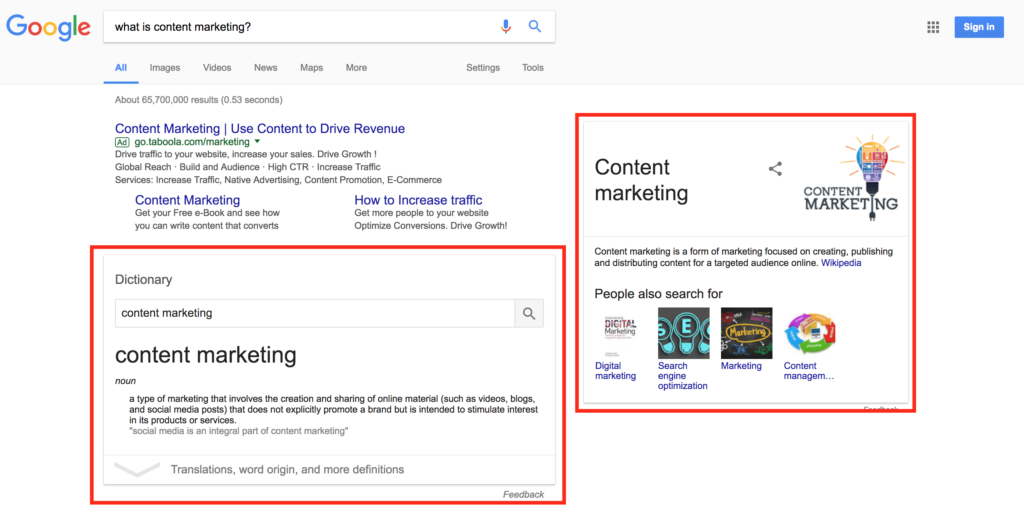Image resolution: width=1024 pixels, height=507 pixels.
Task: Share the Content marketing knowledge panel
Action: click(x=775, y=169)
